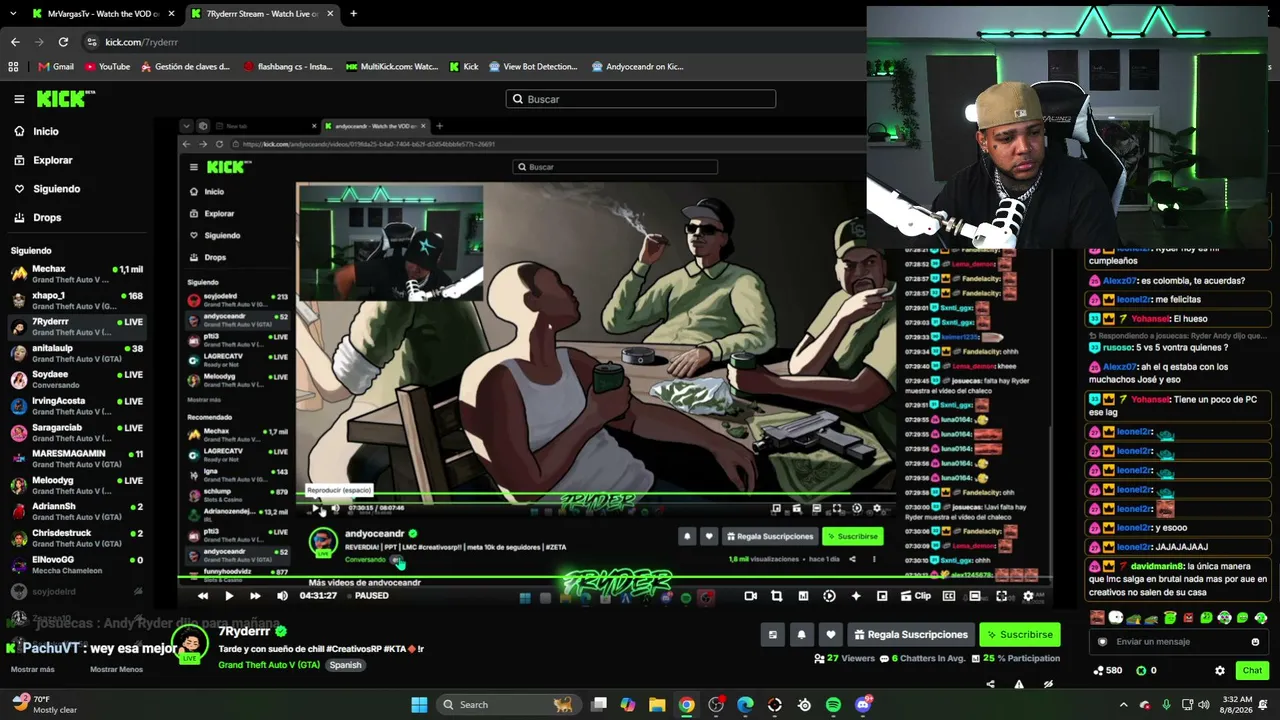Toggle notifications bell for 7Ryderrr
The height and width of the screenshot is (720, 1280).
click(x=801, y=634)
